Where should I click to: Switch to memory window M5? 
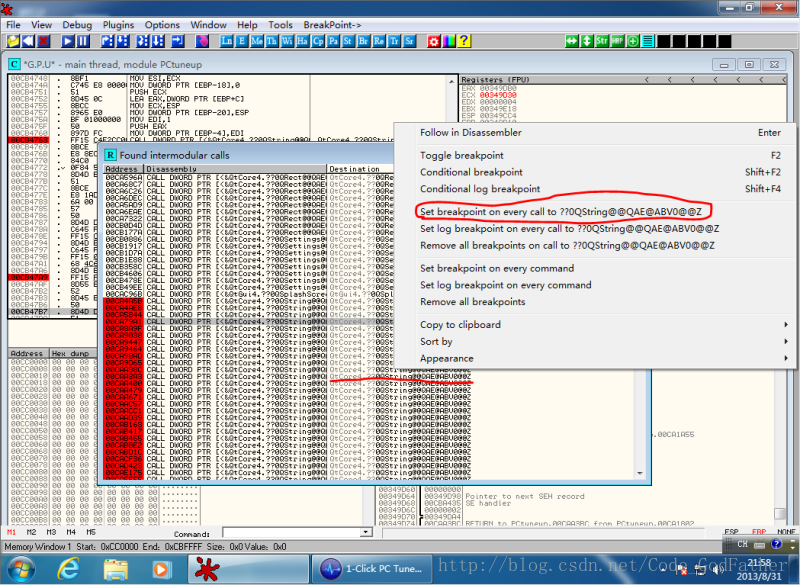(x=91, y=532)
